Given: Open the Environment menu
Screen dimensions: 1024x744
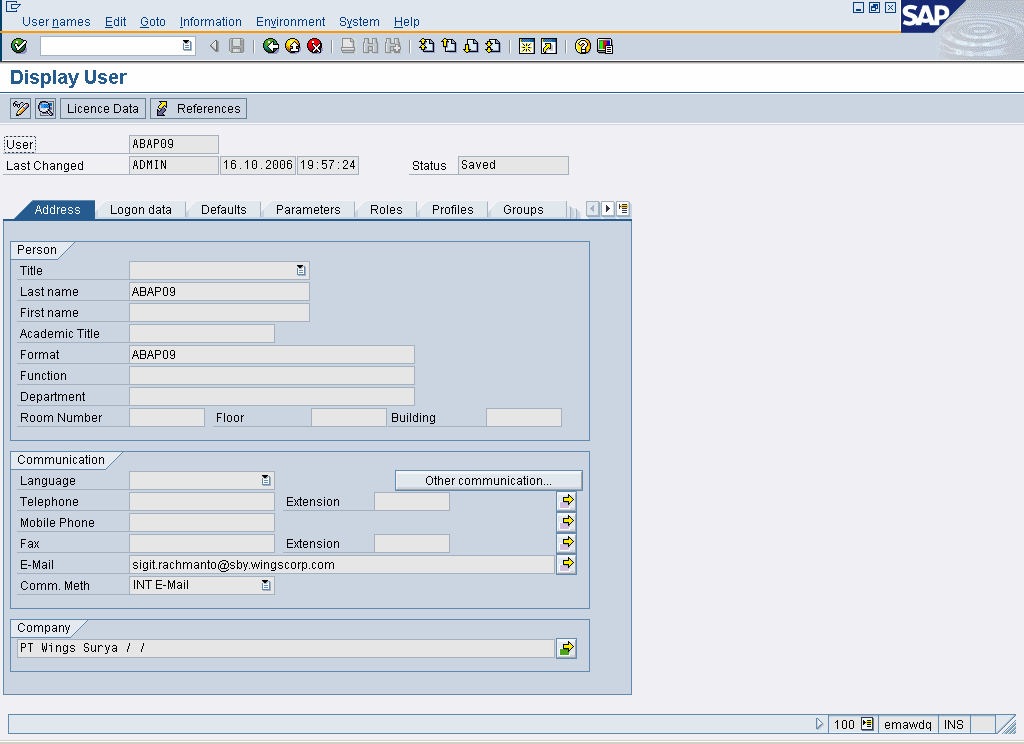Looking at the screenshot, I should click(x=290, y=21).
